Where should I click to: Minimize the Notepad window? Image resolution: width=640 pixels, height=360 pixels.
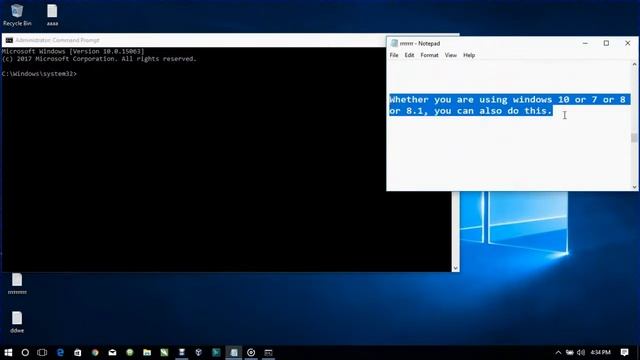click(585, 43)
